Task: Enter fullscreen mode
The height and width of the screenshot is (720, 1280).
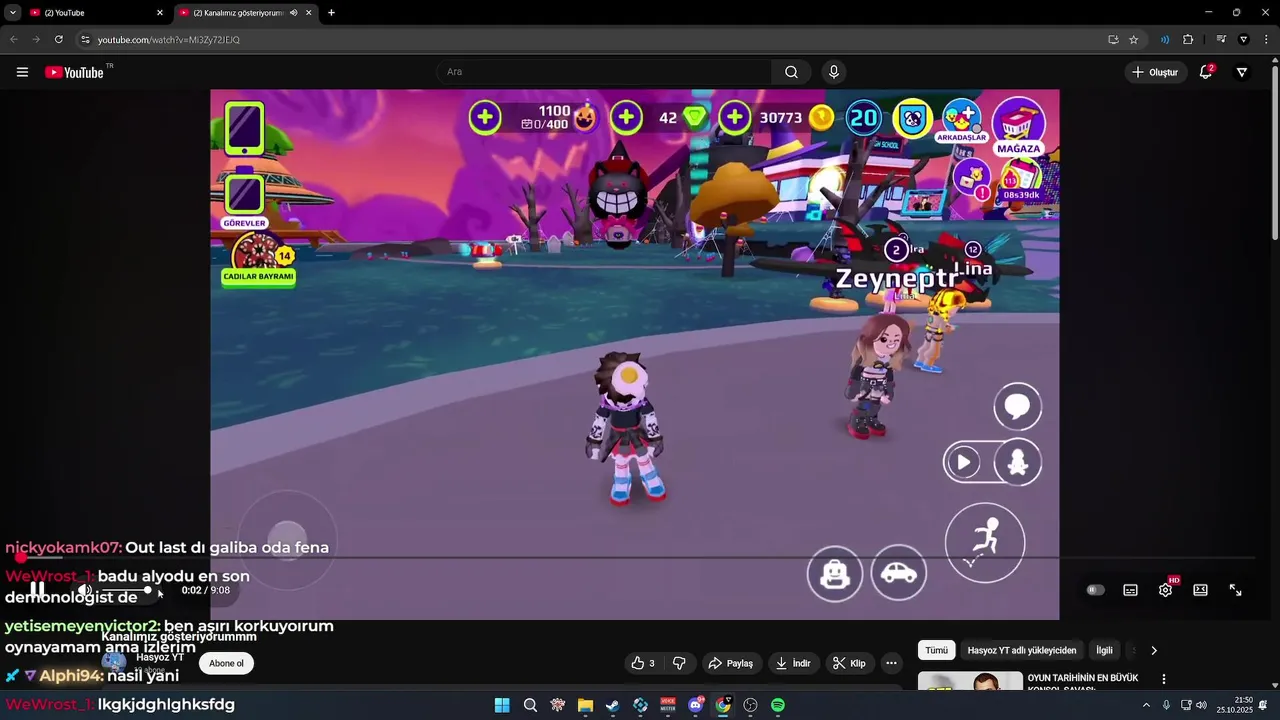Action: [1235, 590]
